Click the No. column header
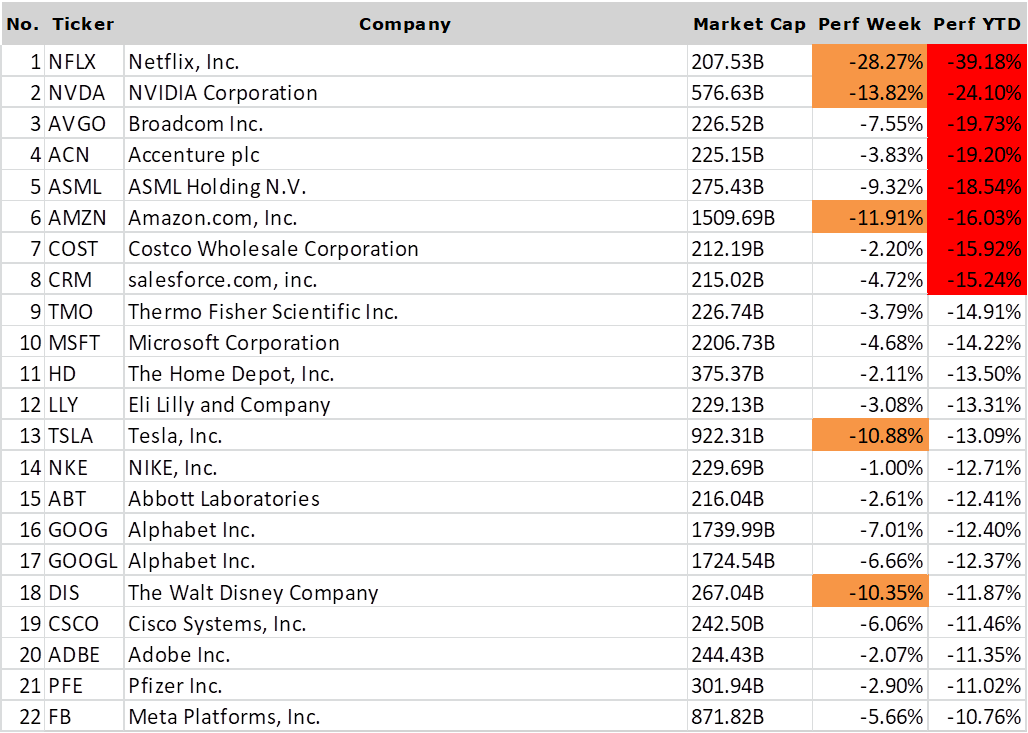1028x733 pixels. pyautogui.click(x=23, y=24)
